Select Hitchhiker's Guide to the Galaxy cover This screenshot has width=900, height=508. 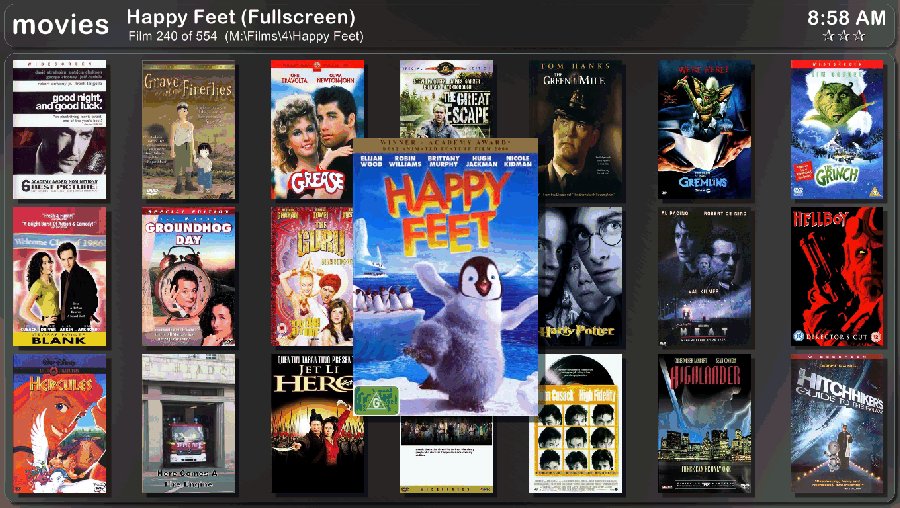837,424
